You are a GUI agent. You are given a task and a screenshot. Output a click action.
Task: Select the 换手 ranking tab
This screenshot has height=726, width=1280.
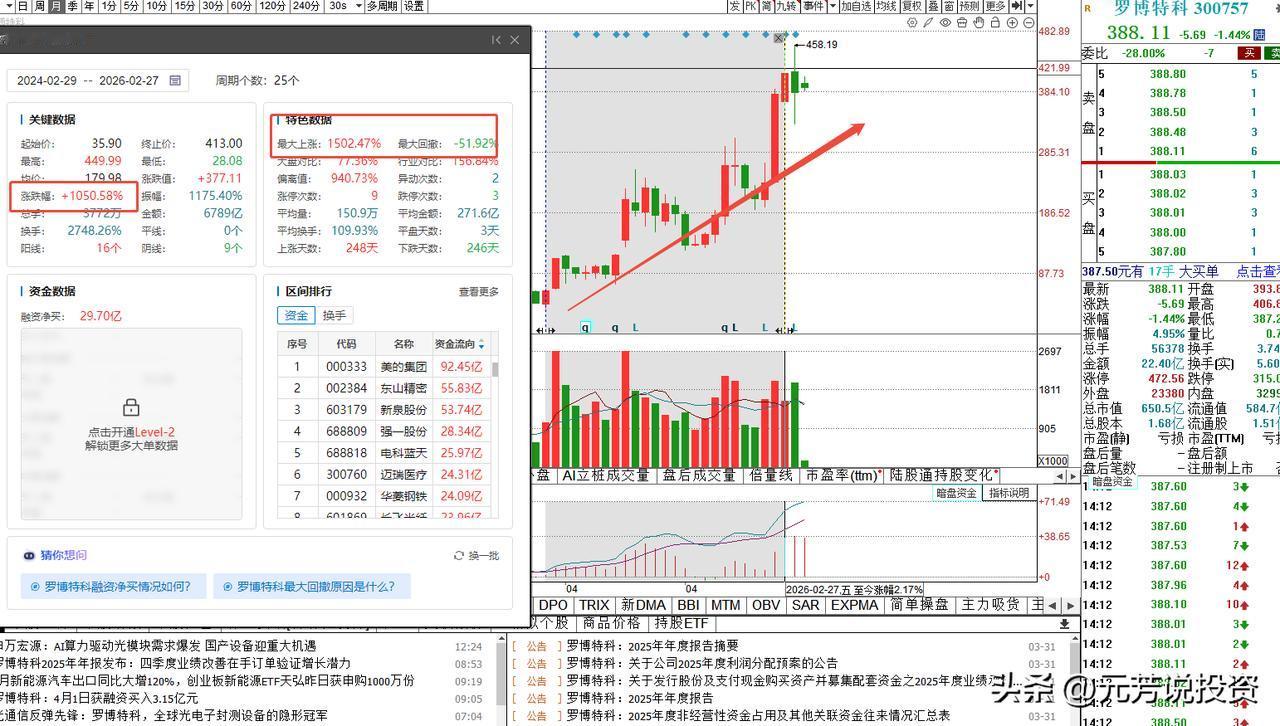tap(334, 315)
